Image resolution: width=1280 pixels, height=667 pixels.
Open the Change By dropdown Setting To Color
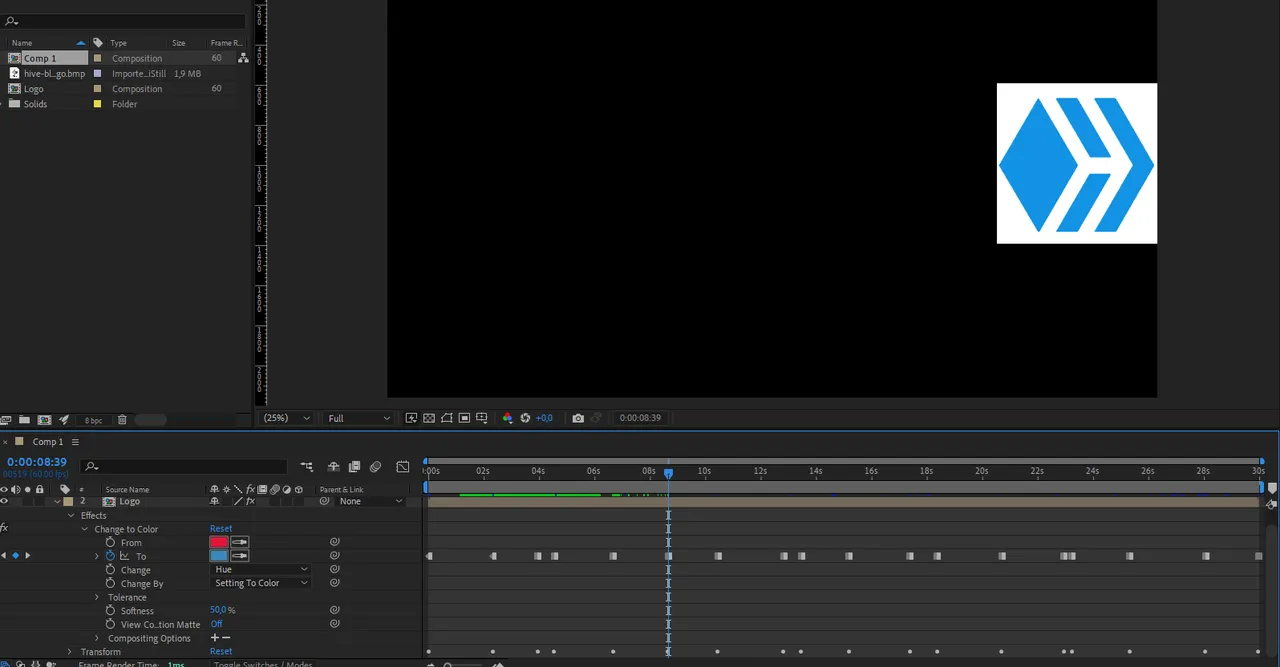tap(260, 583)
